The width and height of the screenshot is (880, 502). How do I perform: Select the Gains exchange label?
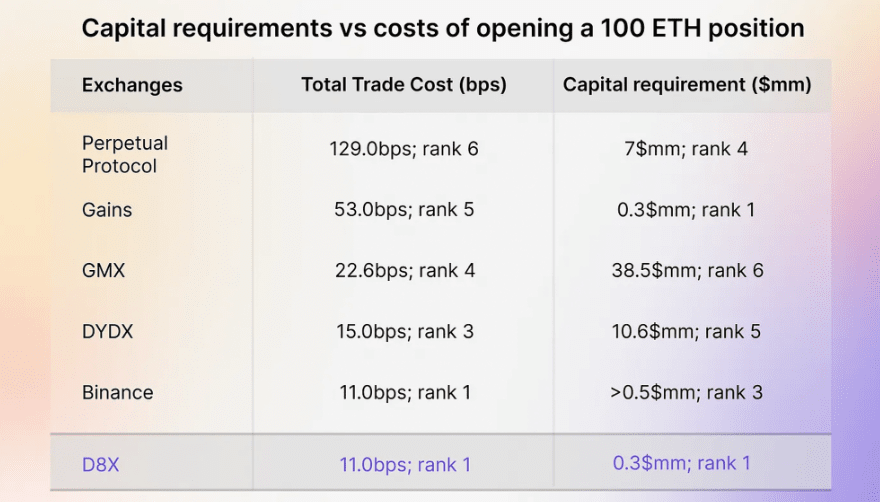pos(107,210)
